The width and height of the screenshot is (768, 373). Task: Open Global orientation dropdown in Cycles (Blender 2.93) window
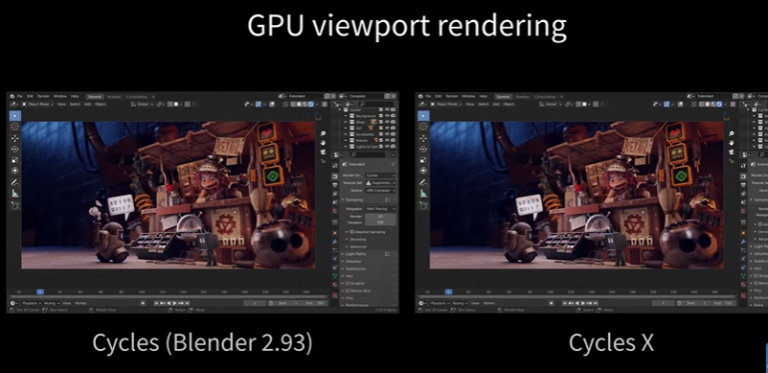[x=142, y=104]
